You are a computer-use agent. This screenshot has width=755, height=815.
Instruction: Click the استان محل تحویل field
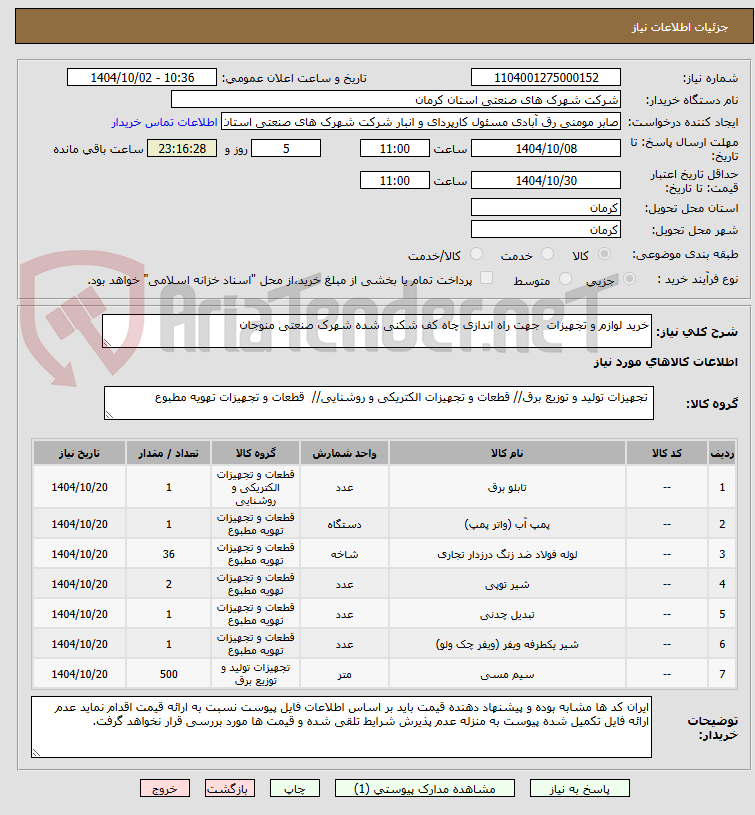pos(546,207)
